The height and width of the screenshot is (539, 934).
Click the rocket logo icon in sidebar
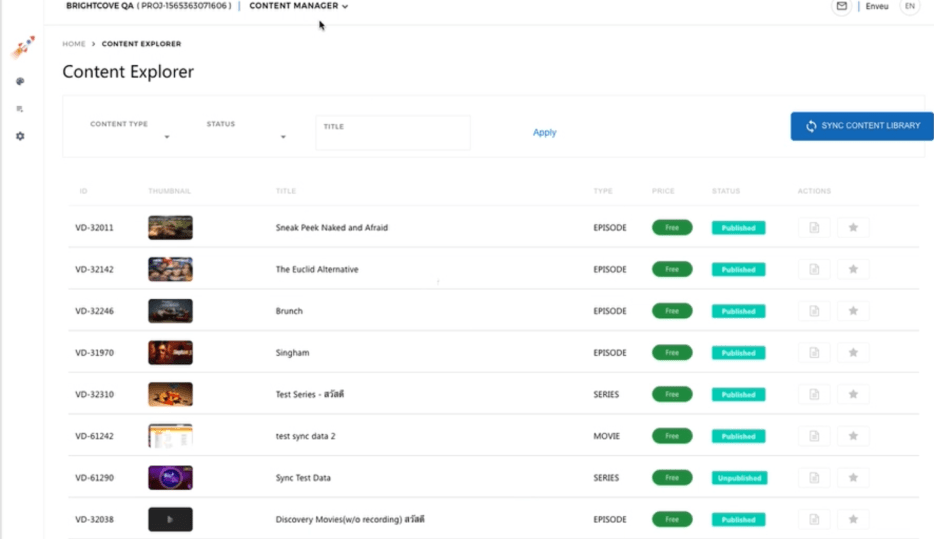(22, 47)
